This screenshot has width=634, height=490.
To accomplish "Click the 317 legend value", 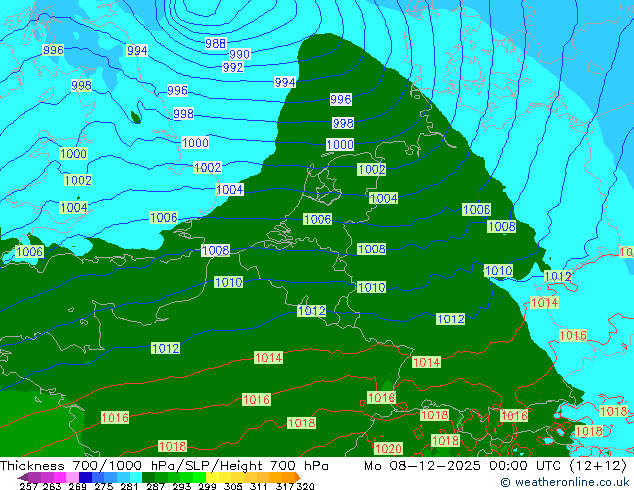I will coord(285,486).
